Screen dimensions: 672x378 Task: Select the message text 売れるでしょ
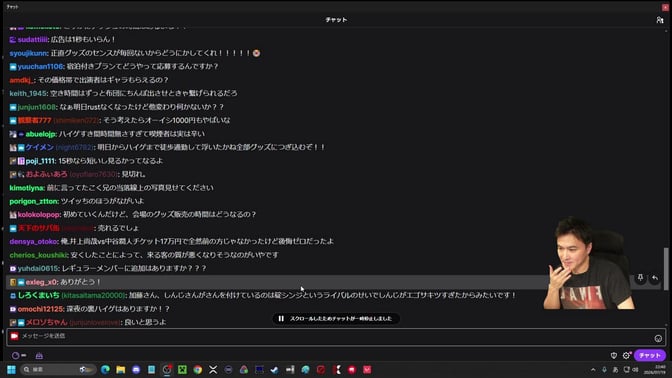coord(118,228)
